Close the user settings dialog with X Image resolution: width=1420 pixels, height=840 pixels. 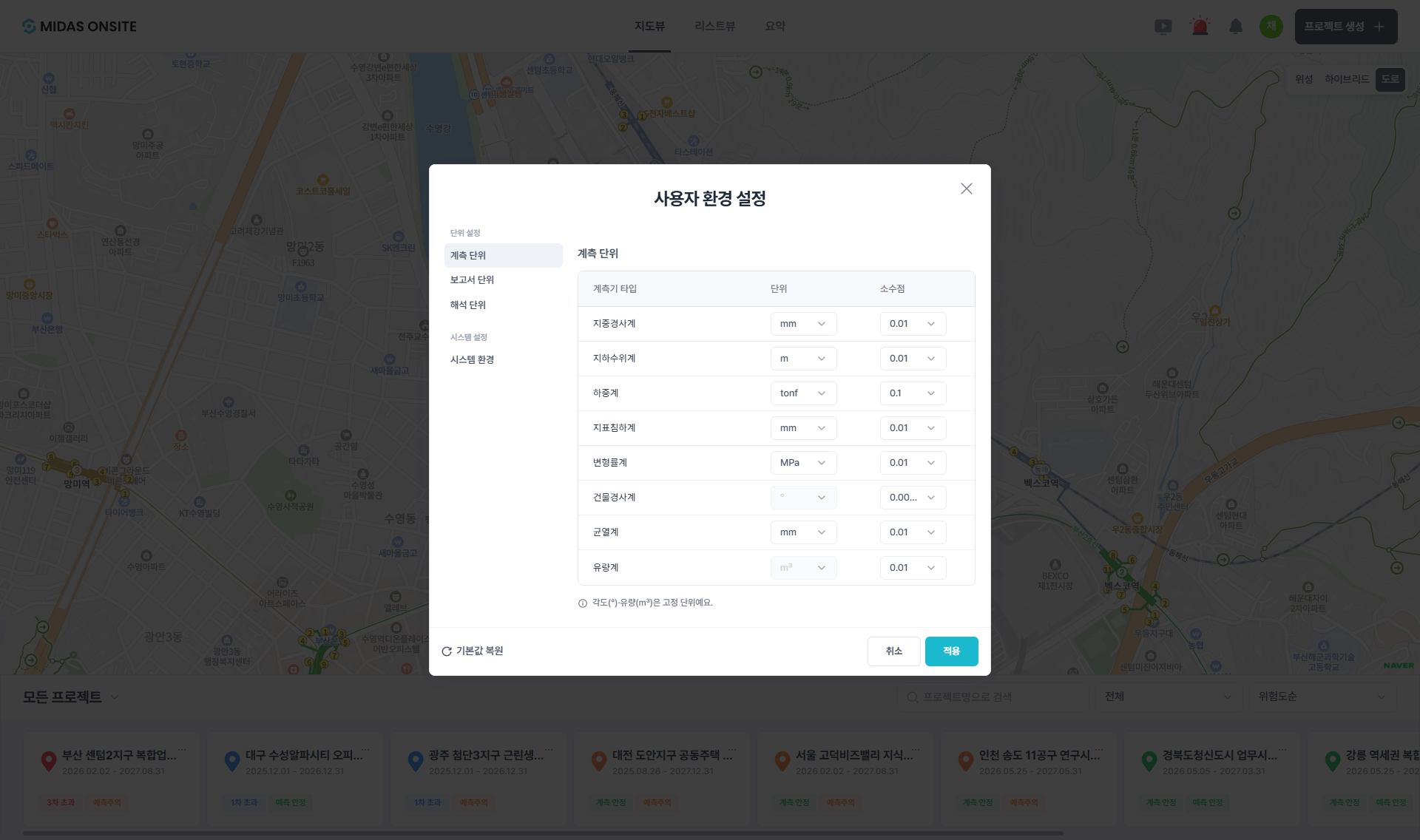pos(966,189)
